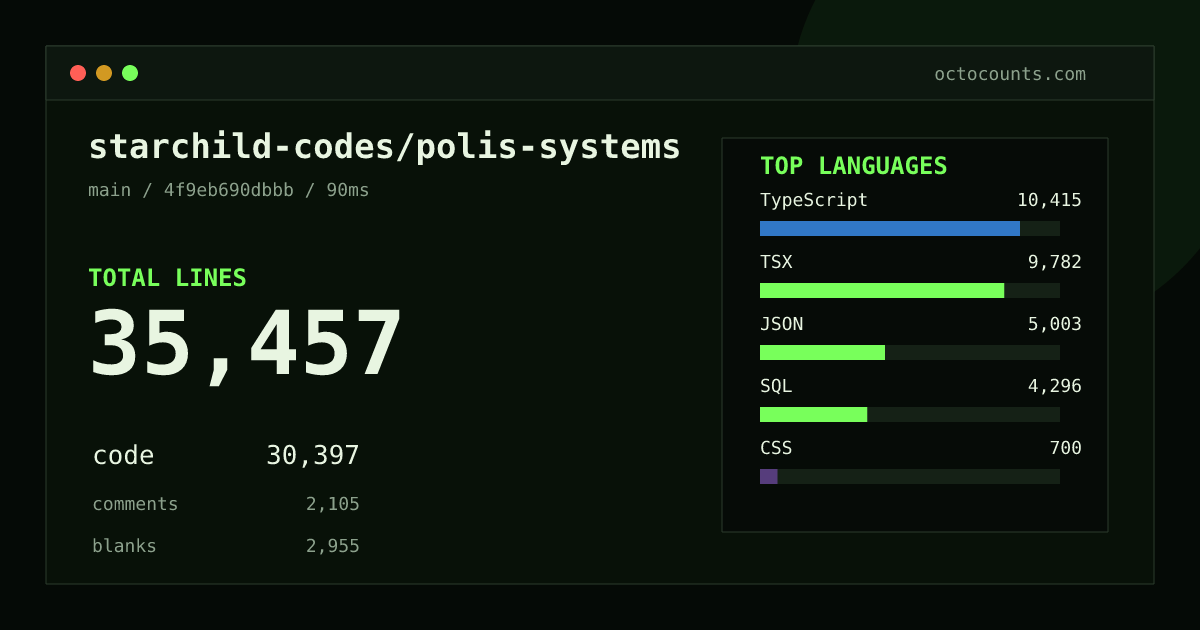
Task: Click the 2,955 blanks count
Action: (x=333, y=546)
